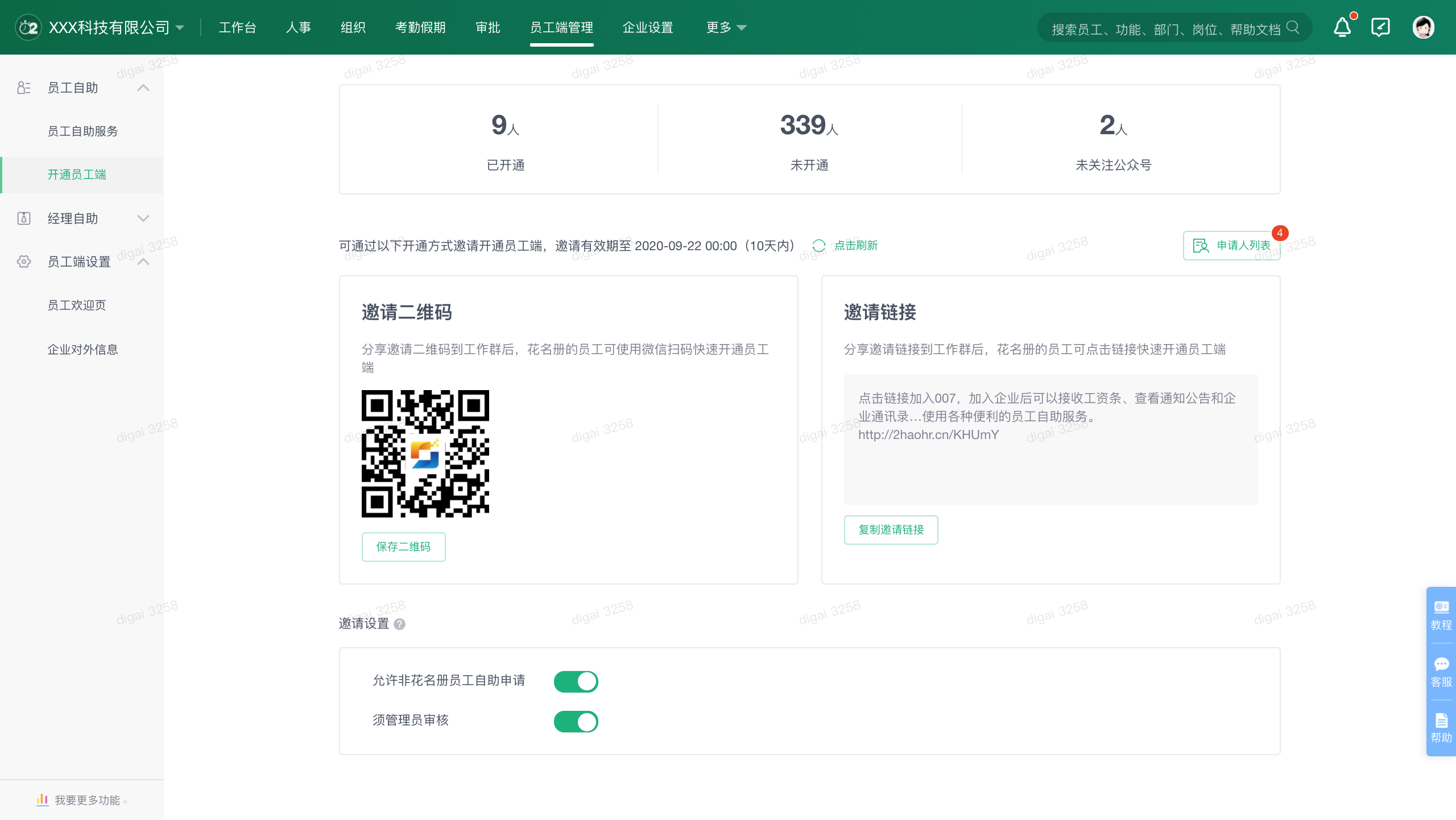Click the invitation QR code image
Image resolution: width=1456 pixels, height=820 pixels.
[425, 454]
